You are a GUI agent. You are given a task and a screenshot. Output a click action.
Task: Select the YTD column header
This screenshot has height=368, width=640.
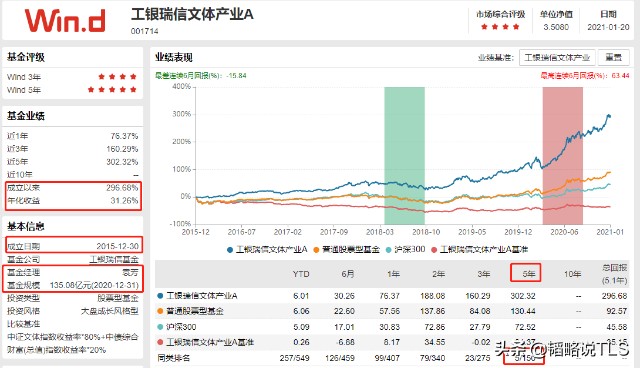[301, 274]
